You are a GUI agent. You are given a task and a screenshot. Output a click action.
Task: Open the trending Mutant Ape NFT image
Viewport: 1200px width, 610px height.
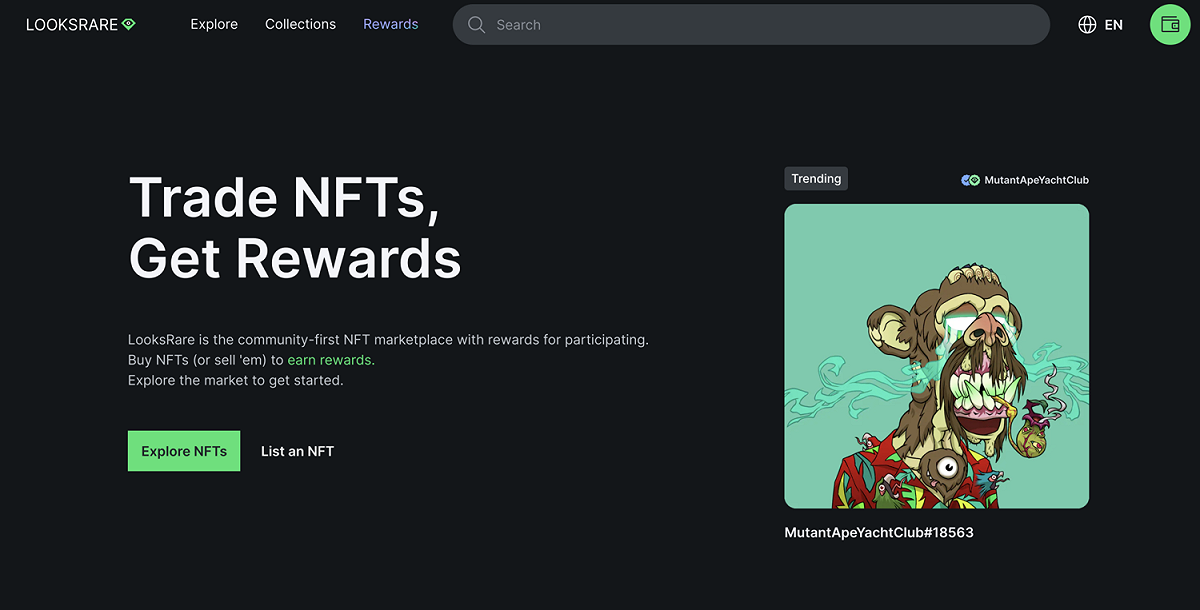pyautogui.click(x=936, y=356)
